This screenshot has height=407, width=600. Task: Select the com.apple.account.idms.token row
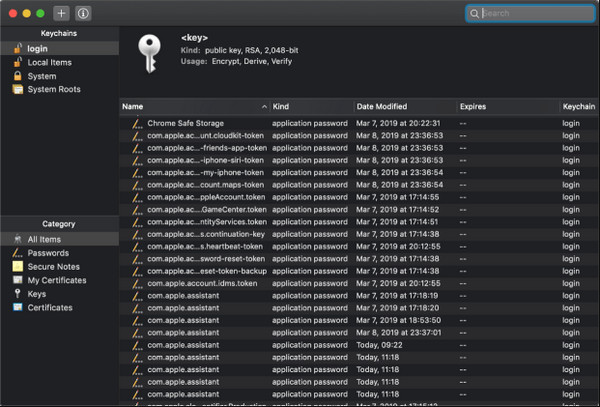click(x=201, y=283)
